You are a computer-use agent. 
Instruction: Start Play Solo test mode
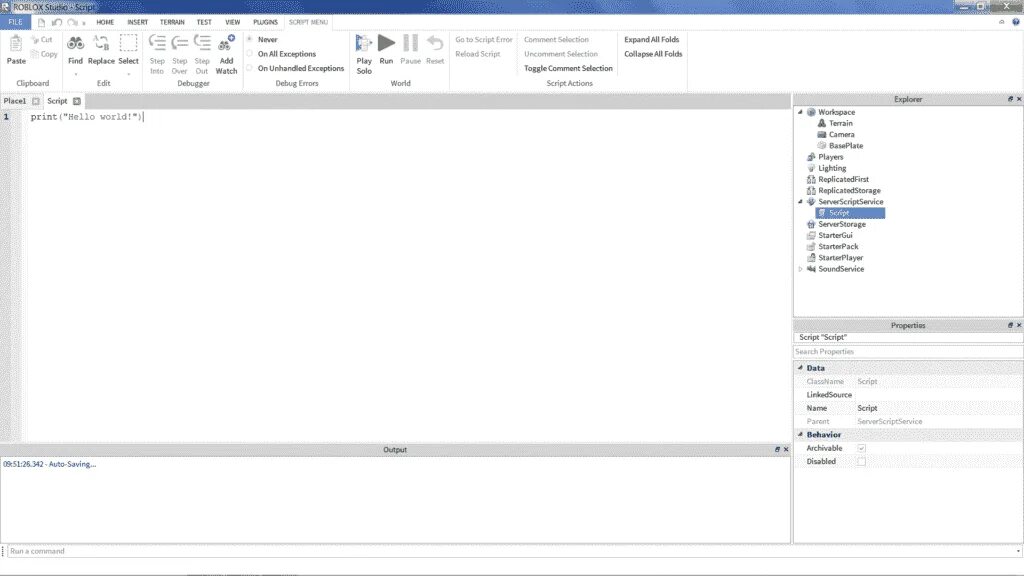click(364, 43)
